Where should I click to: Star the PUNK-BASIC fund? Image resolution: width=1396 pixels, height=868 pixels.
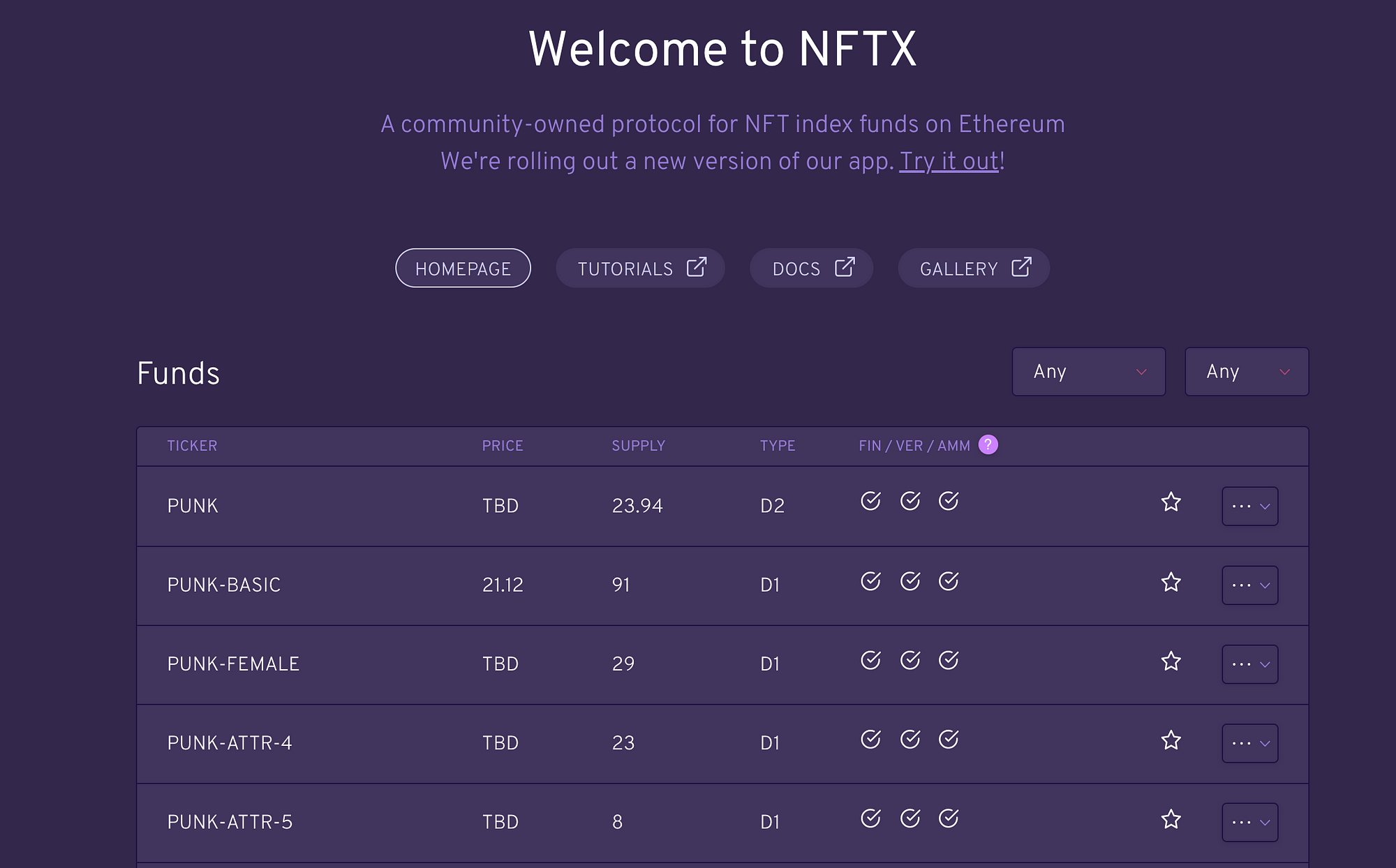tap(1171, 582)
